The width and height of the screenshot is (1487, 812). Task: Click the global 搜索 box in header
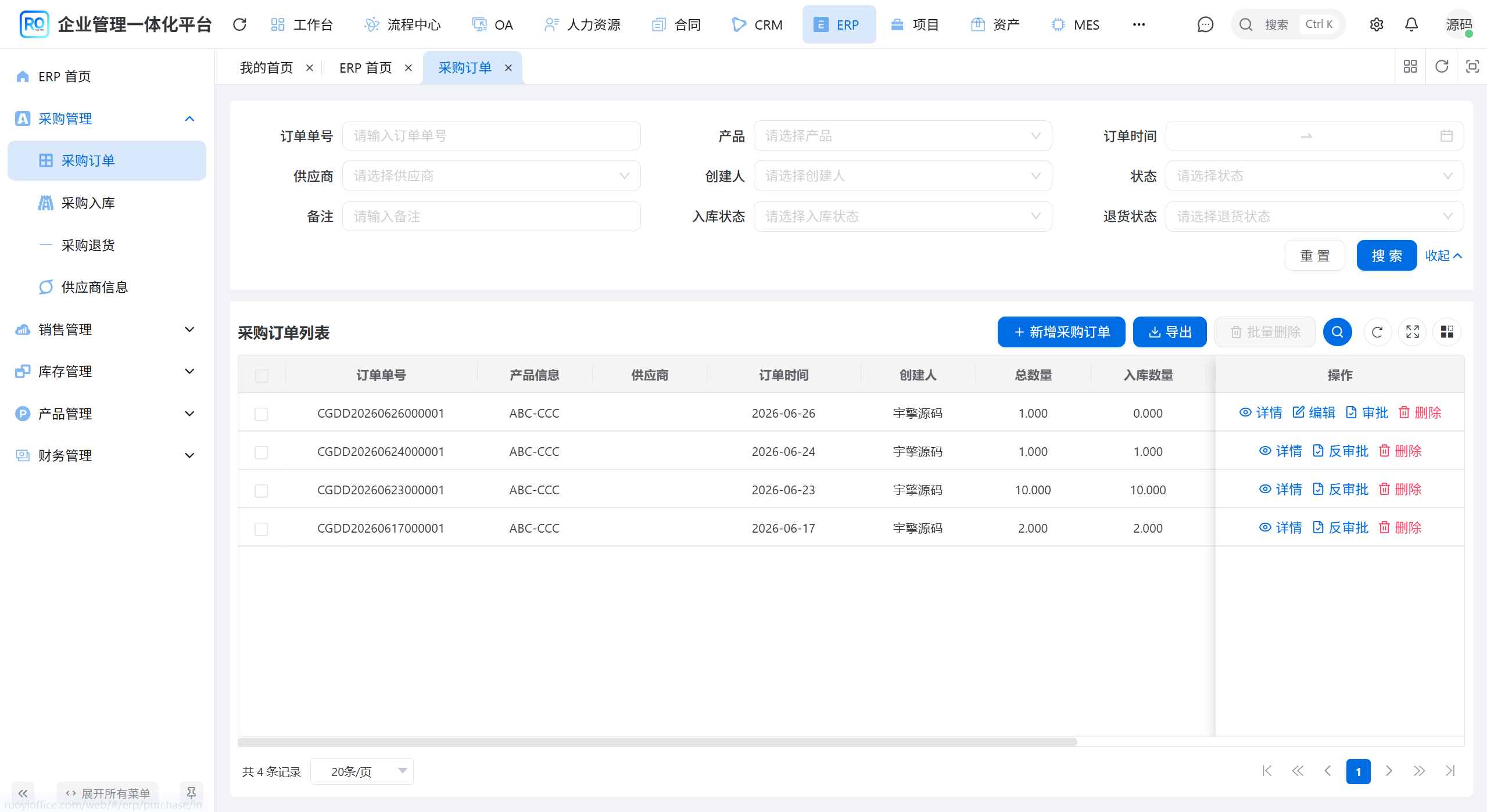point(1288,24)
